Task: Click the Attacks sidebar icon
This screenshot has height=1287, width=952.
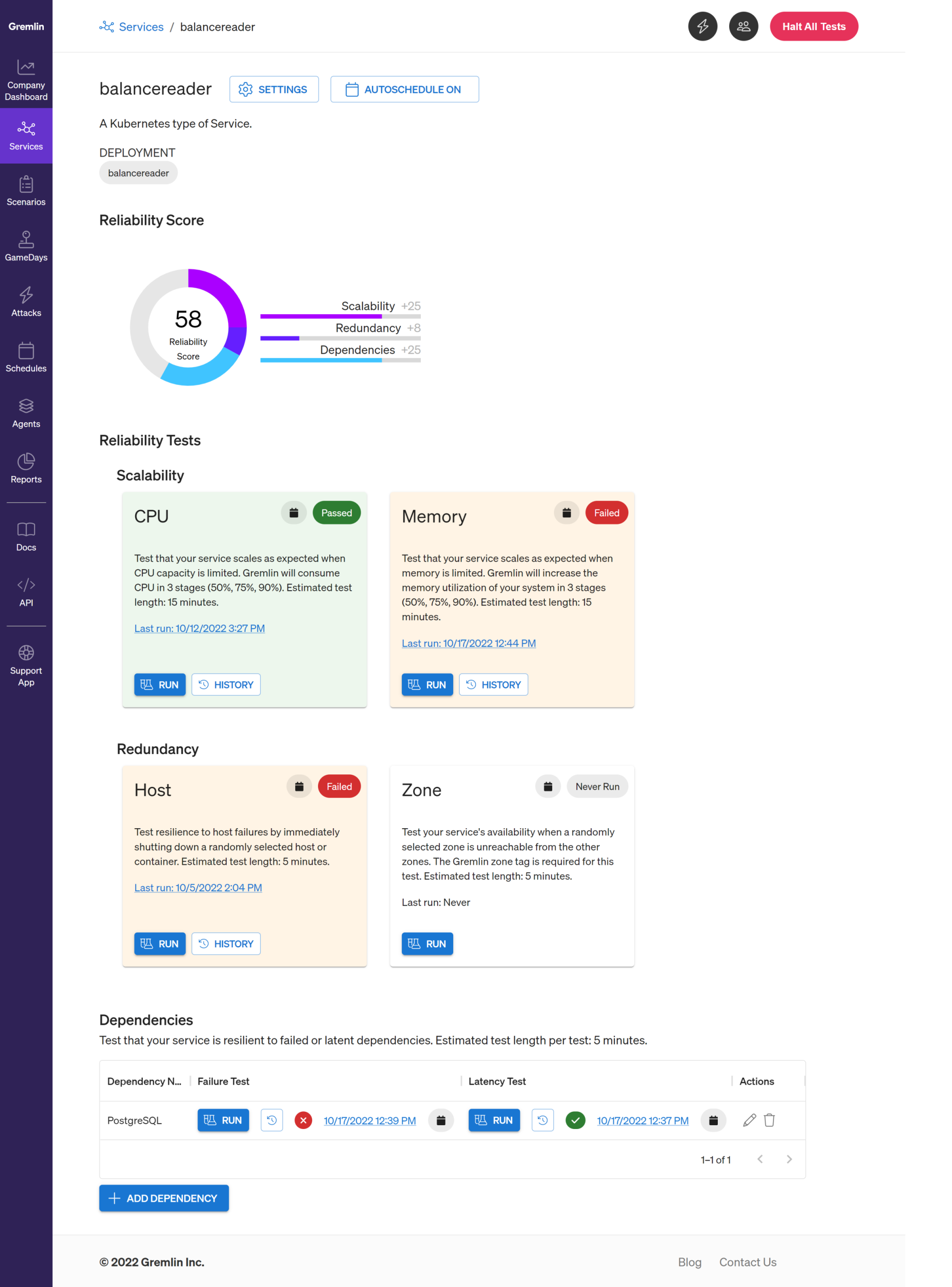Action: (x=26, y=294)
